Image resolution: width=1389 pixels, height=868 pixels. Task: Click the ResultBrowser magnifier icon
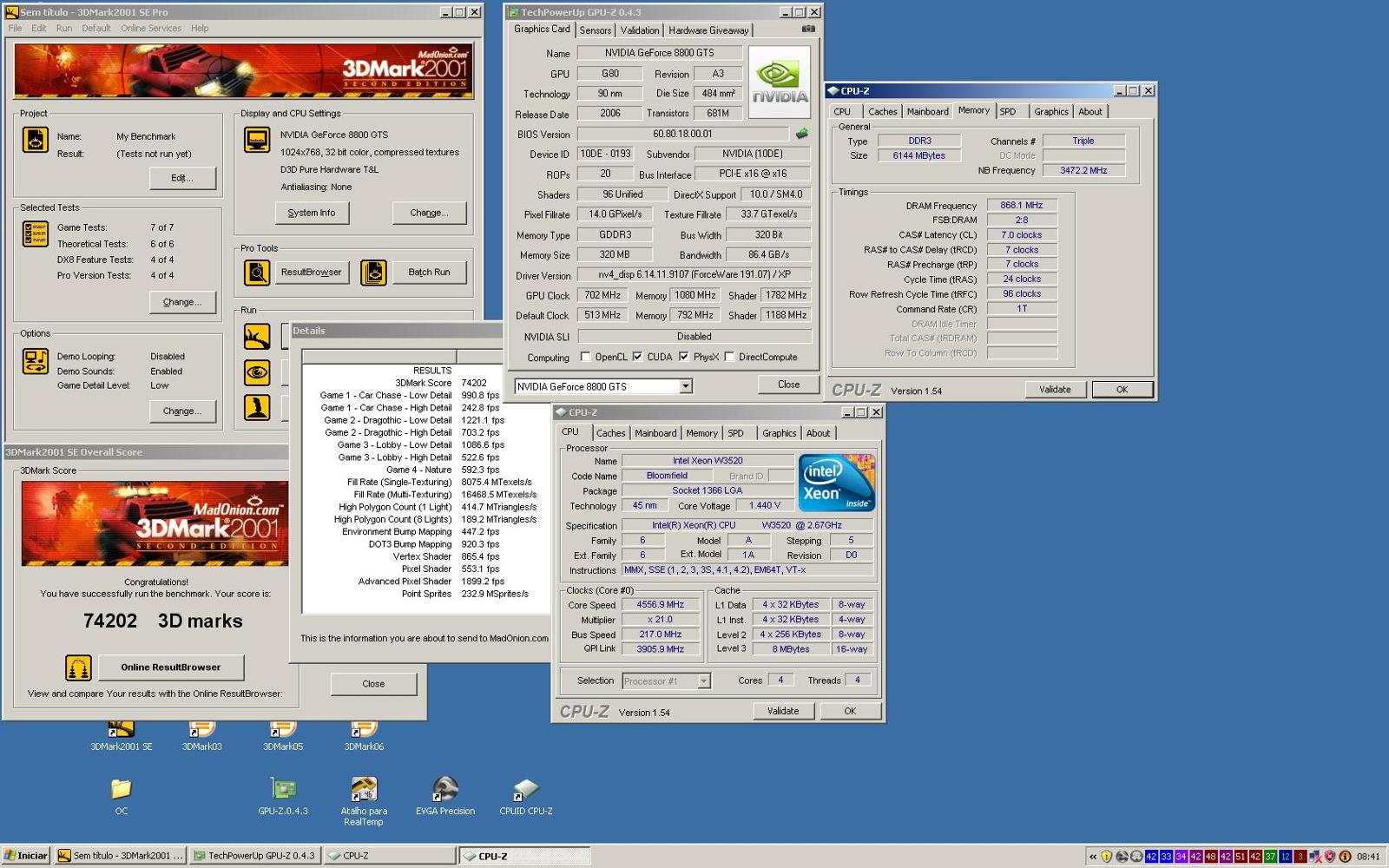[257, 273]
